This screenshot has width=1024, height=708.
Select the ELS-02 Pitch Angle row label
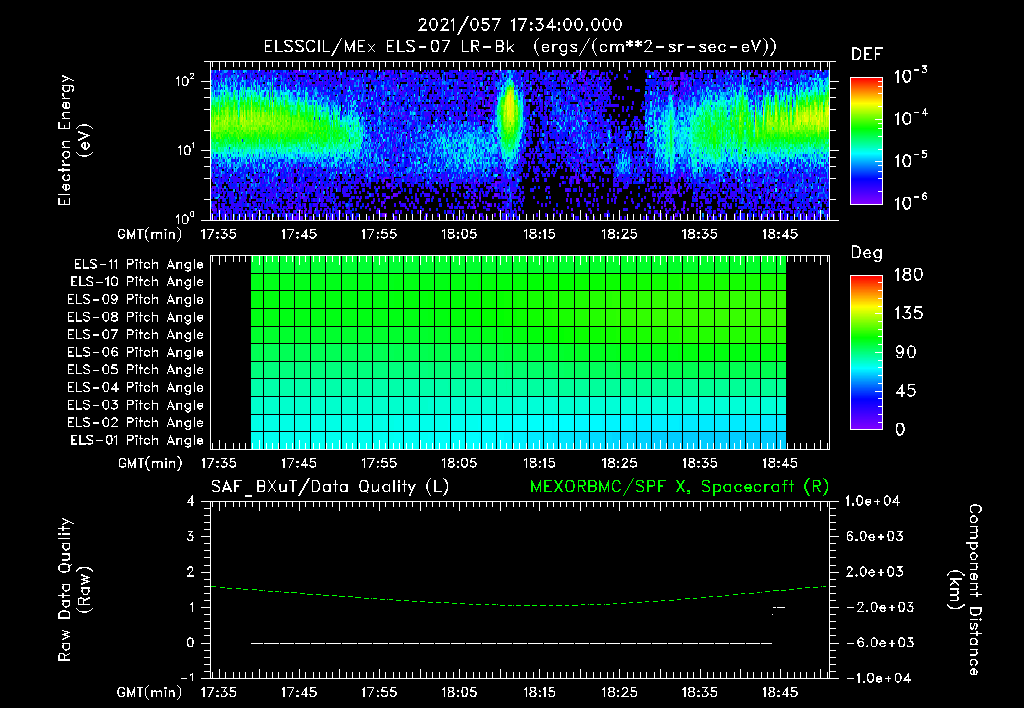point(136,423)
